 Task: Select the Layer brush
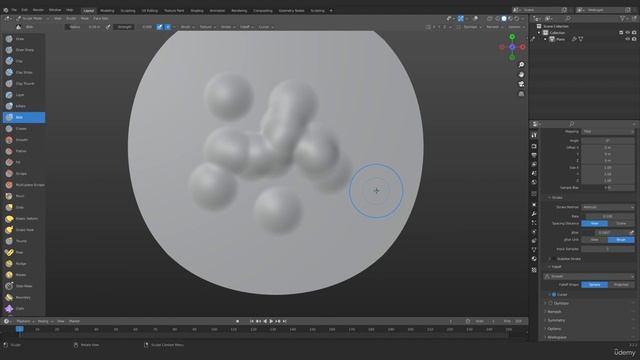24,95
